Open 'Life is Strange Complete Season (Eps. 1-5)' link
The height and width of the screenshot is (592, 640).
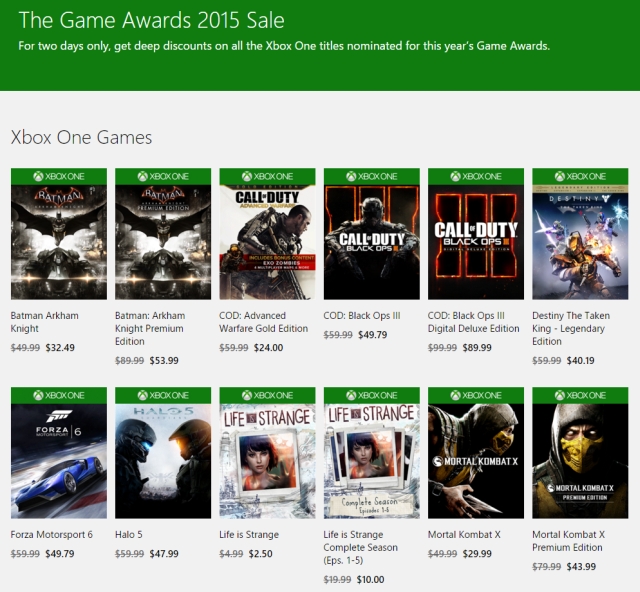click(360, 547)
